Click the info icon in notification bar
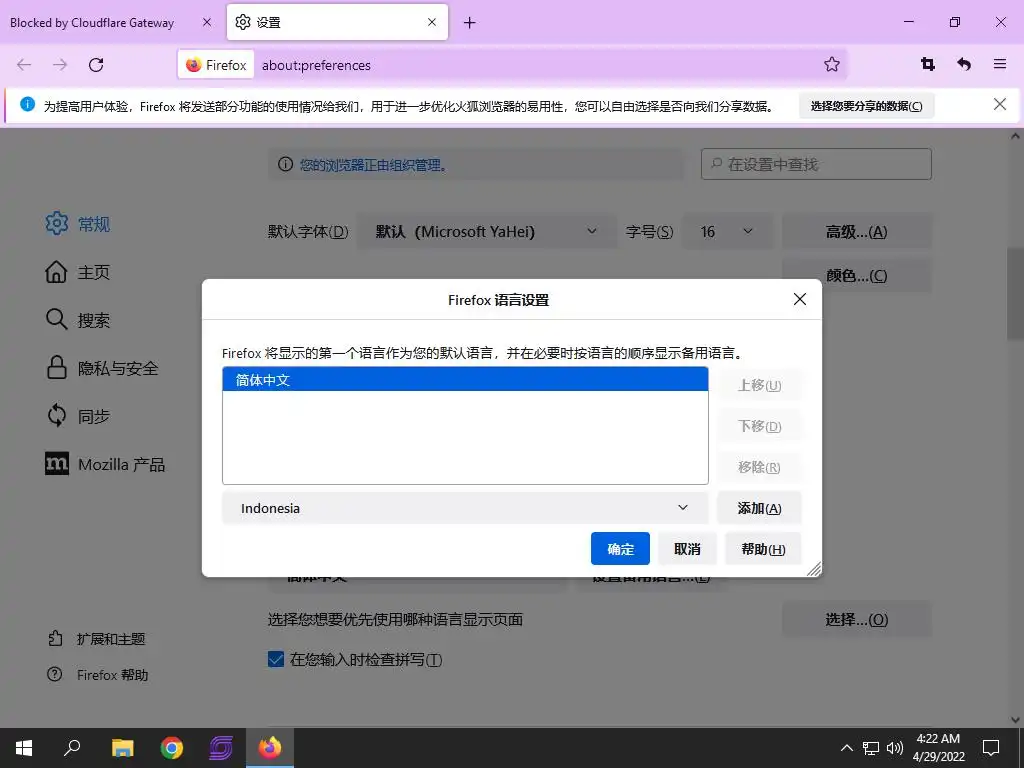This screenshot has height=768, width=1024. point(27,104)
